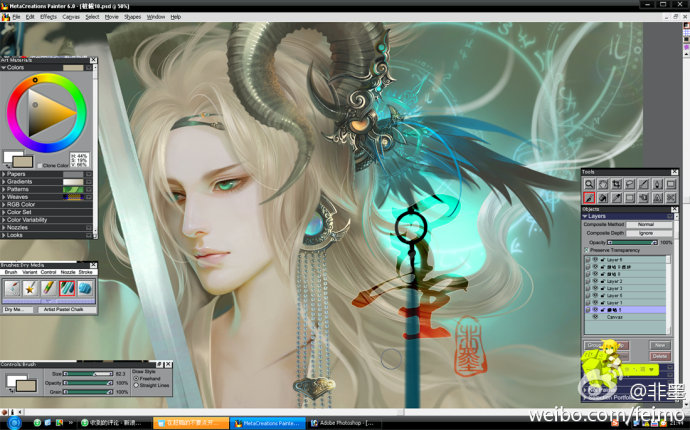This screenshot has height=430, width=690.
Task: Select the Paint Bucket tool
Action: (602, 198)
